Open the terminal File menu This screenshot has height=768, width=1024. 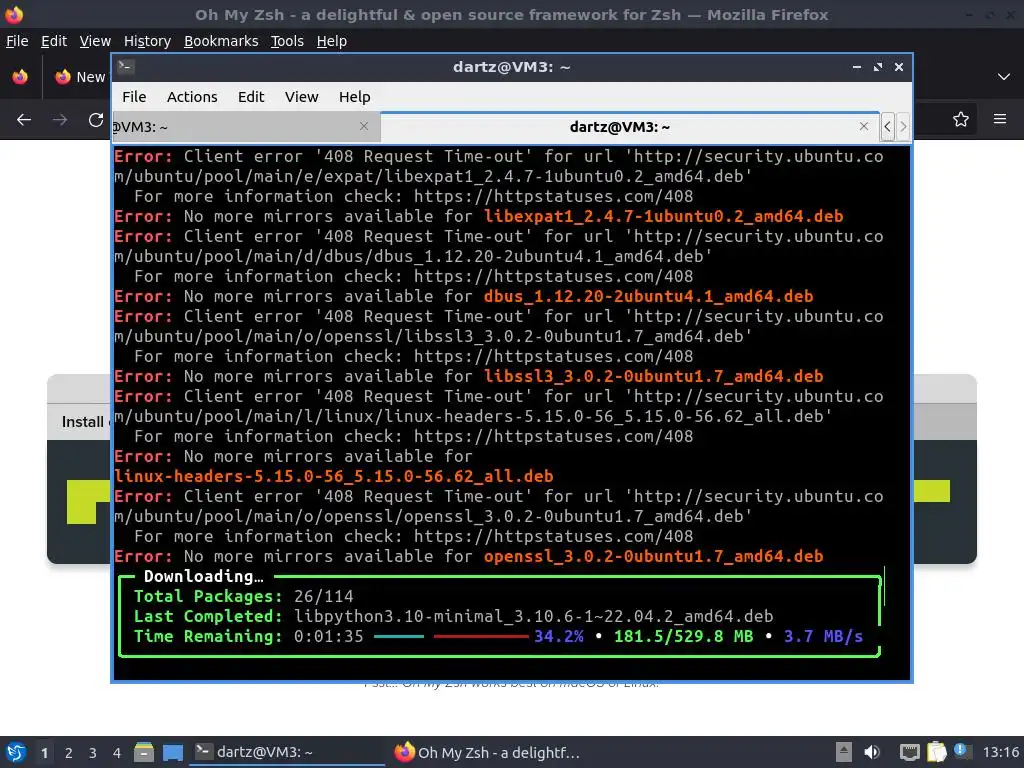pyautogui.click(x=134, y=97)
